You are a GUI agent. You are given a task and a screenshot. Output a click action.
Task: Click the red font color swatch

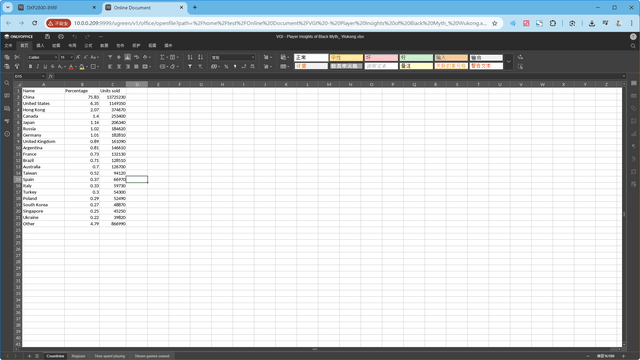point(71,67)
